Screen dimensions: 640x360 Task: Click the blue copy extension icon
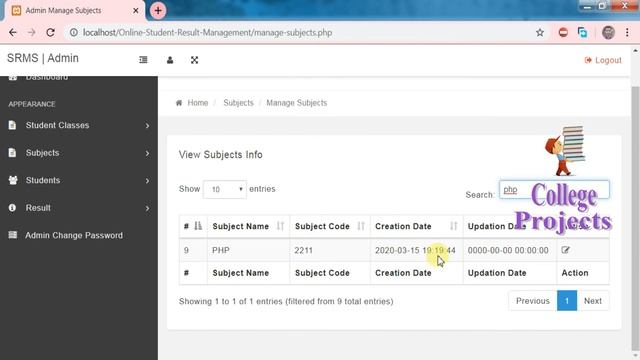pyautogui.click(x=582, y=32)
